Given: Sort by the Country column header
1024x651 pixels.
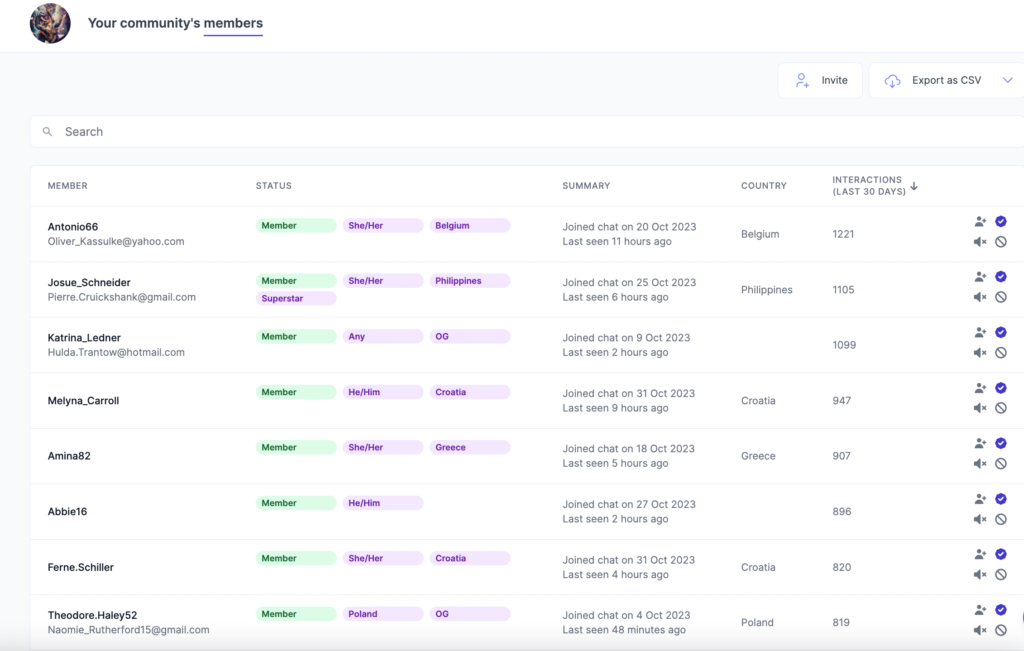Looking at the screenshot, I should (x=763, y=186).
